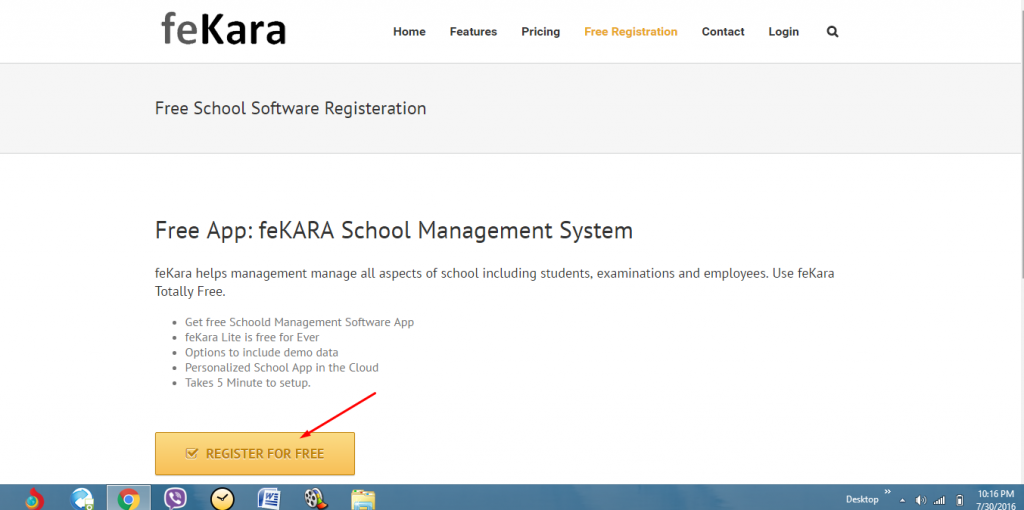Image resolution: width=1024 pixels, height=510 pixels.
Task: Go to the Login page
Action: [784, 31]
